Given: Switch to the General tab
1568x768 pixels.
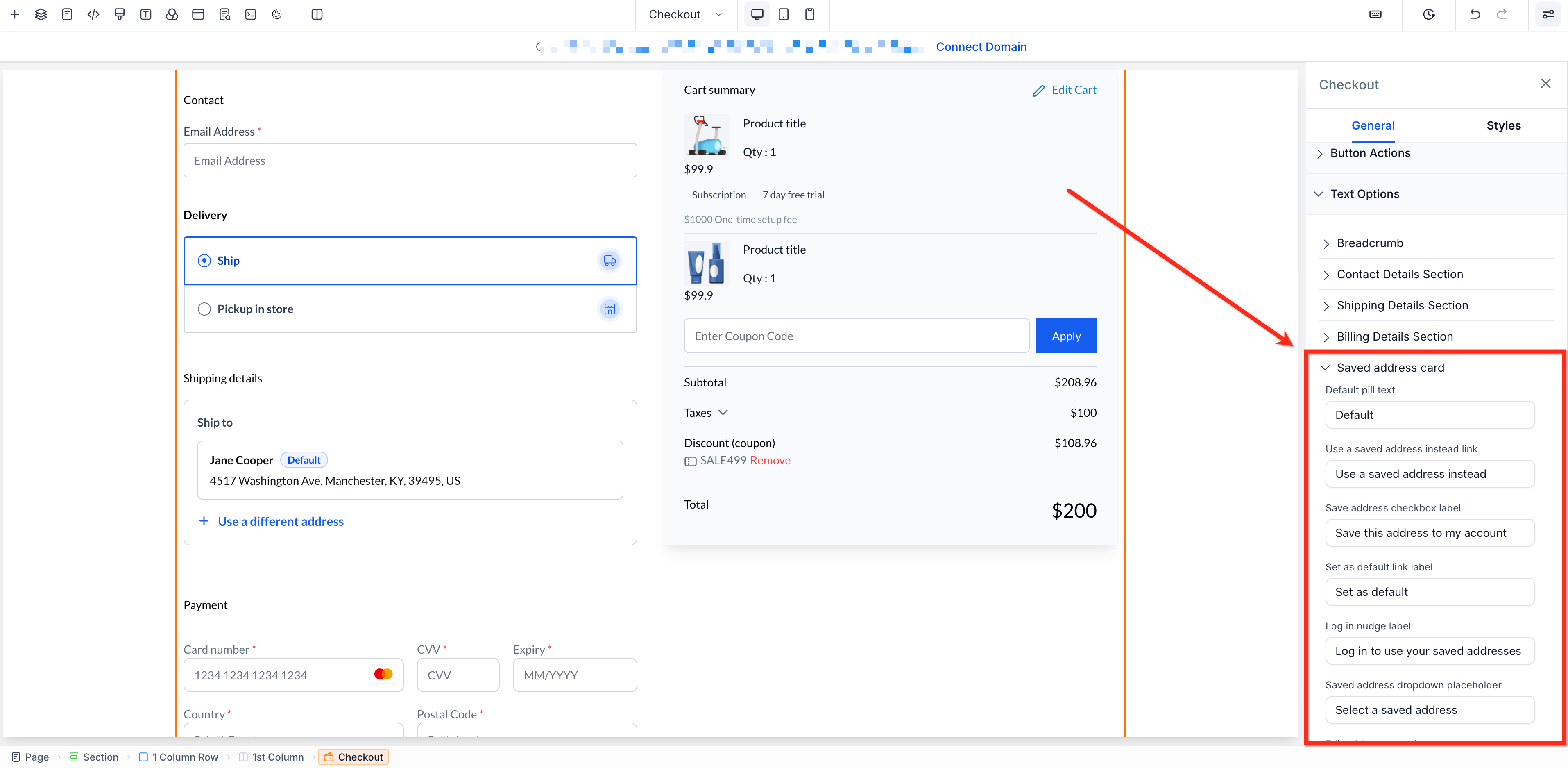Looking at the screenshot, I should click(1373, 125).
